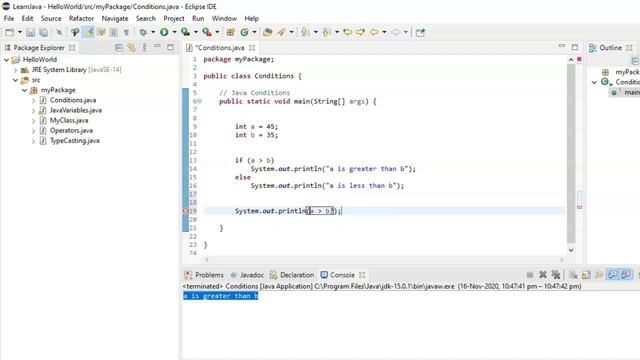Switch to the Problems tab

(x=204, y=275)
